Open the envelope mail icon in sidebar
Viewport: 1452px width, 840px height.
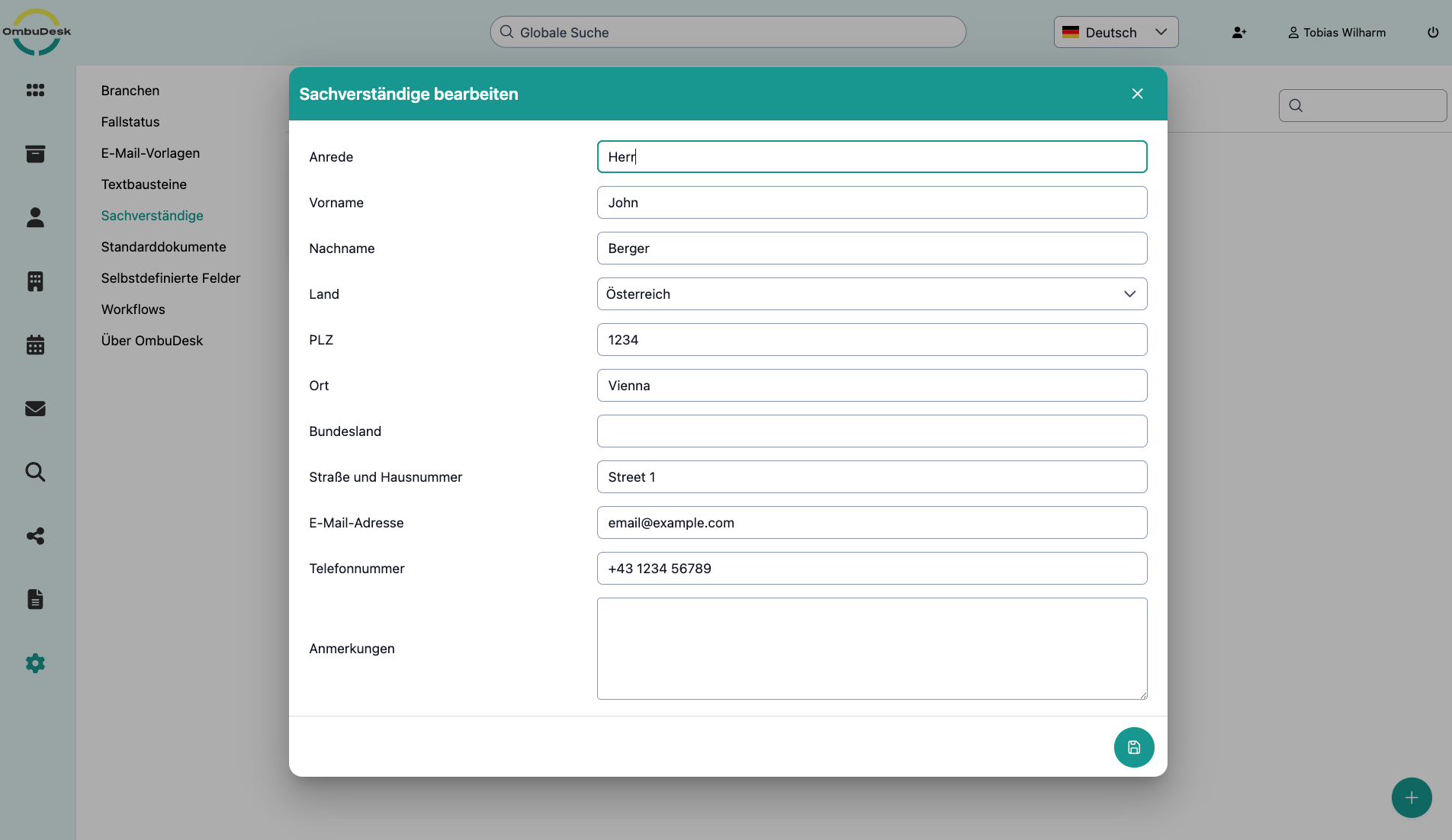pos(35,409)
